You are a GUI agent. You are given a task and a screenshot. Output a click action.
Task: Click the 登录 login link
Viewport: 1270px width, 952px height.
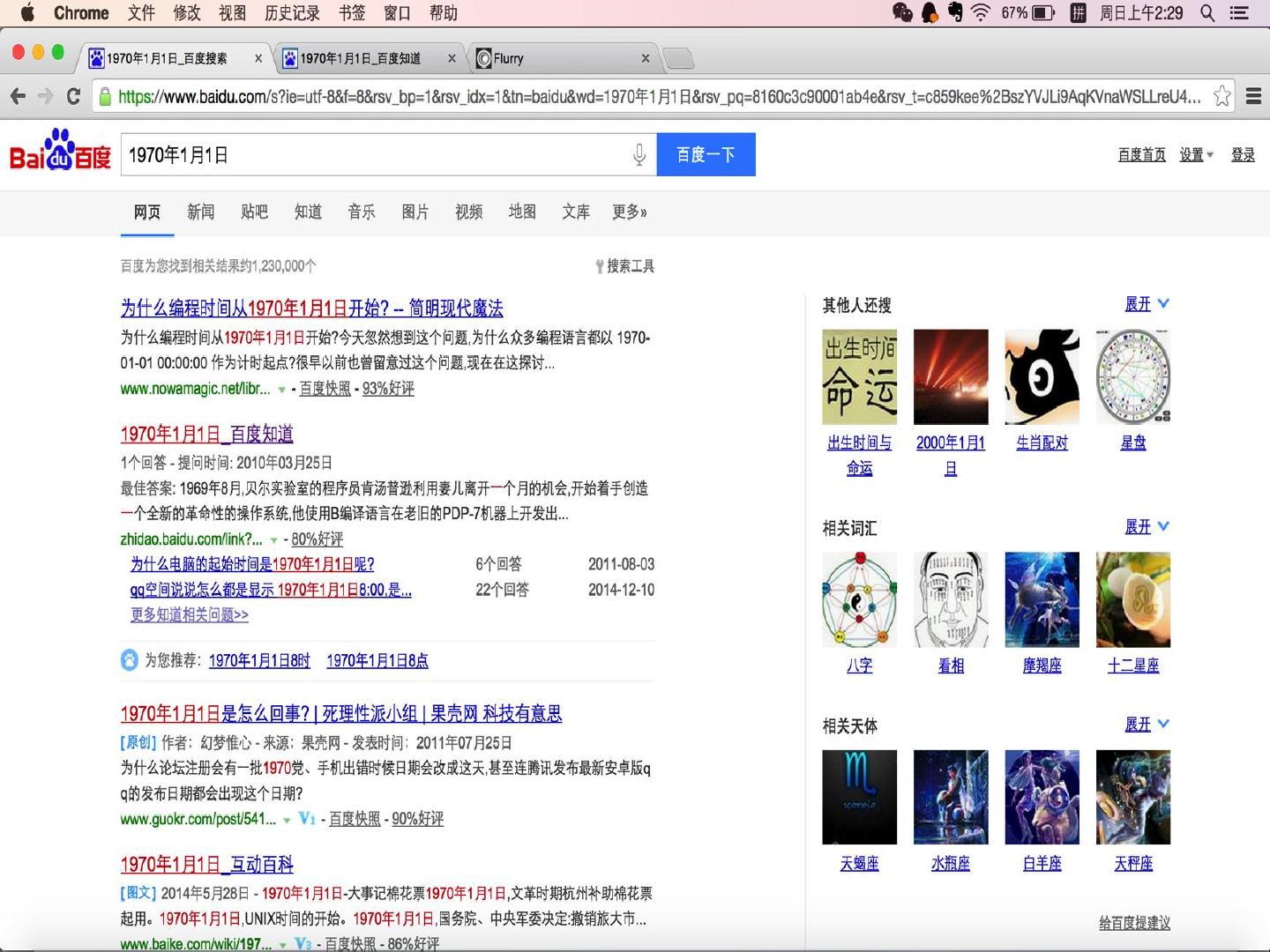(1244, 155)
